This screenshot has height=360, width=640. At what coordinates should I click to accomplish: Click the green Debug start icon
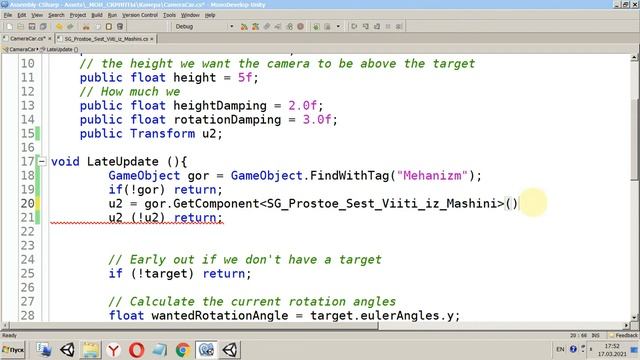(316, 27)
